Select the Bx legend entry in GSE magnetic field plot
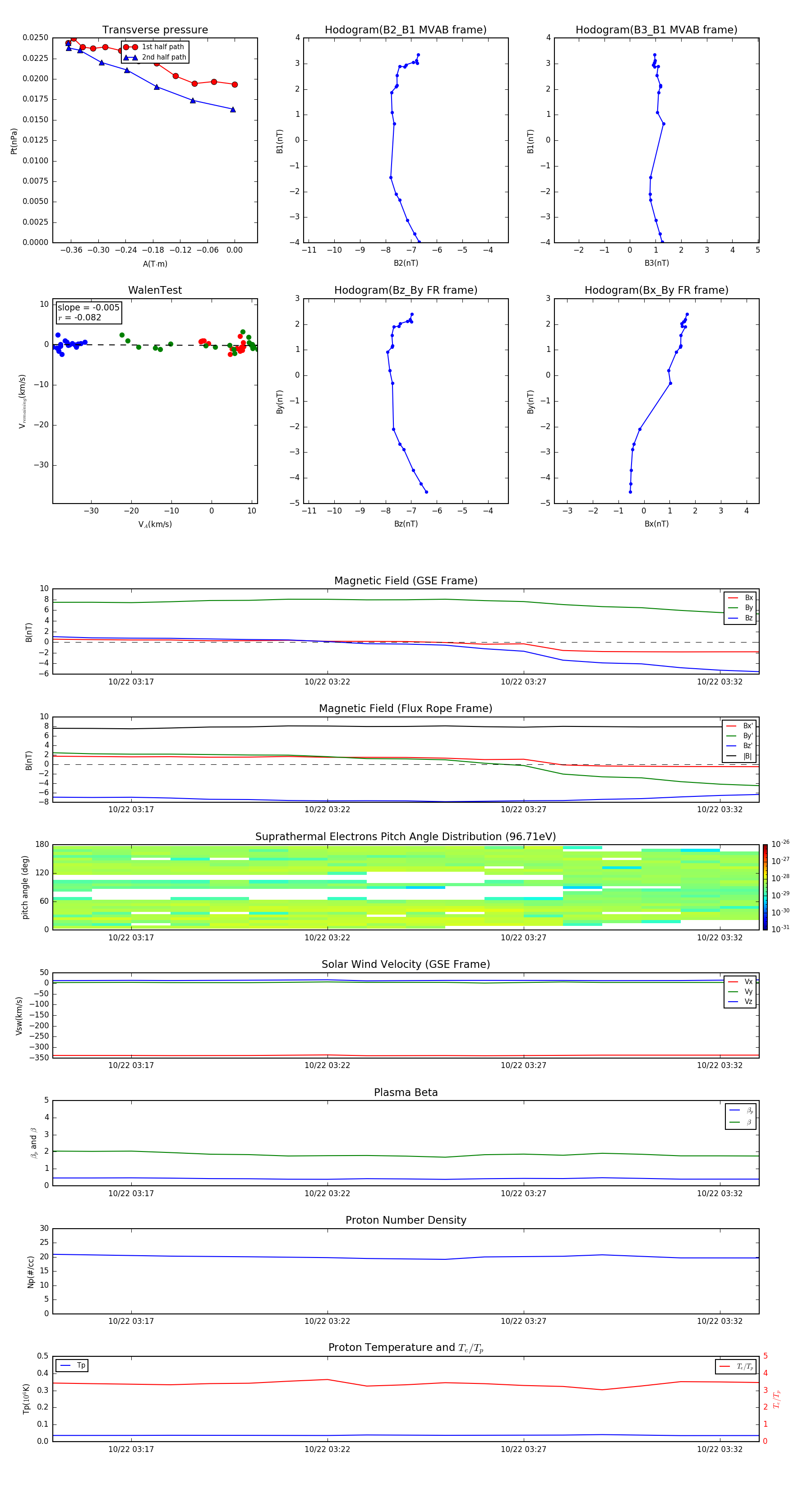Viewport: 812px width, 1489px height. 740,598
